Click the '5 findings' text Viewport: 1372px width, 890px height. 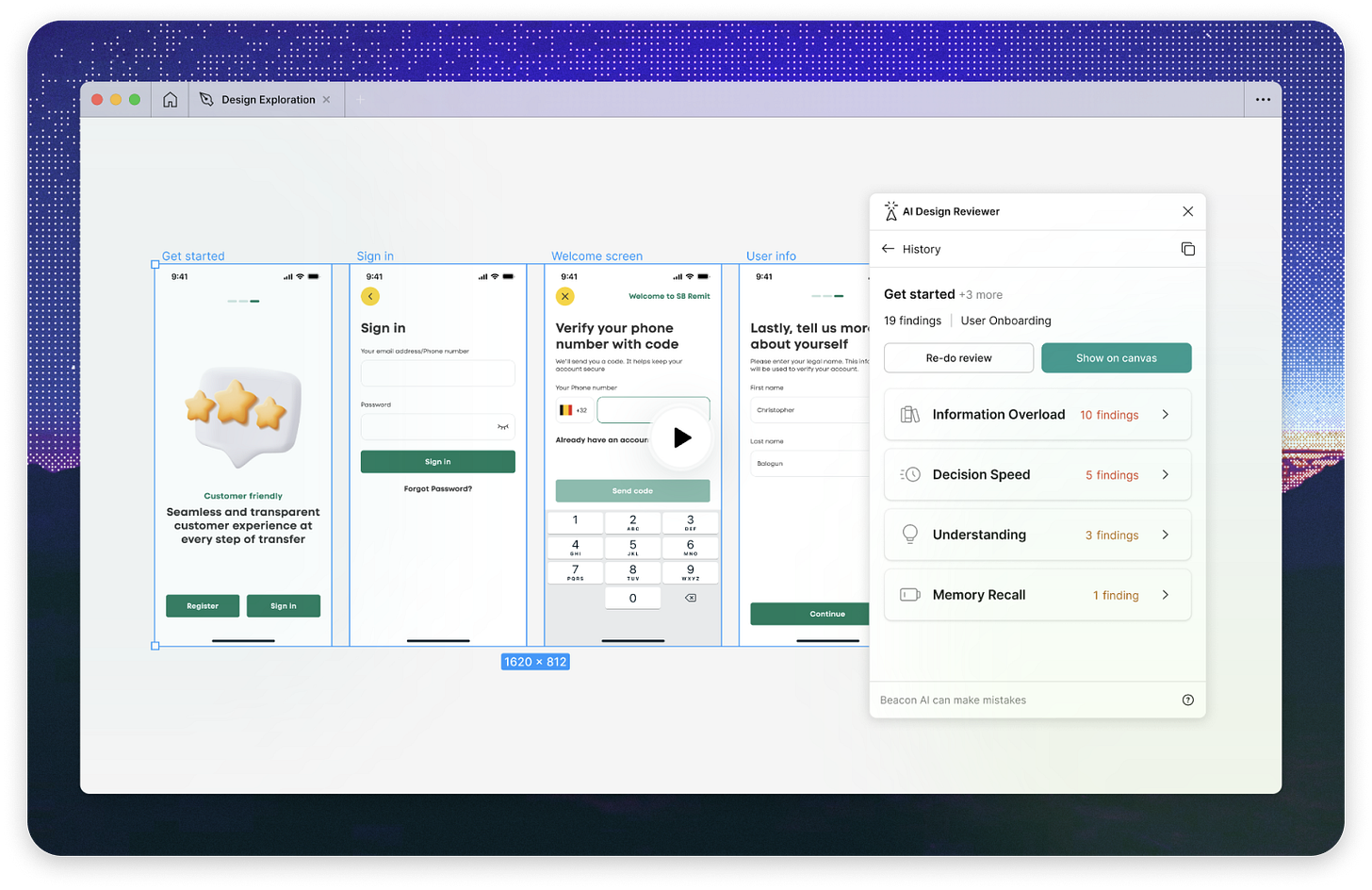click(1112, 475)
